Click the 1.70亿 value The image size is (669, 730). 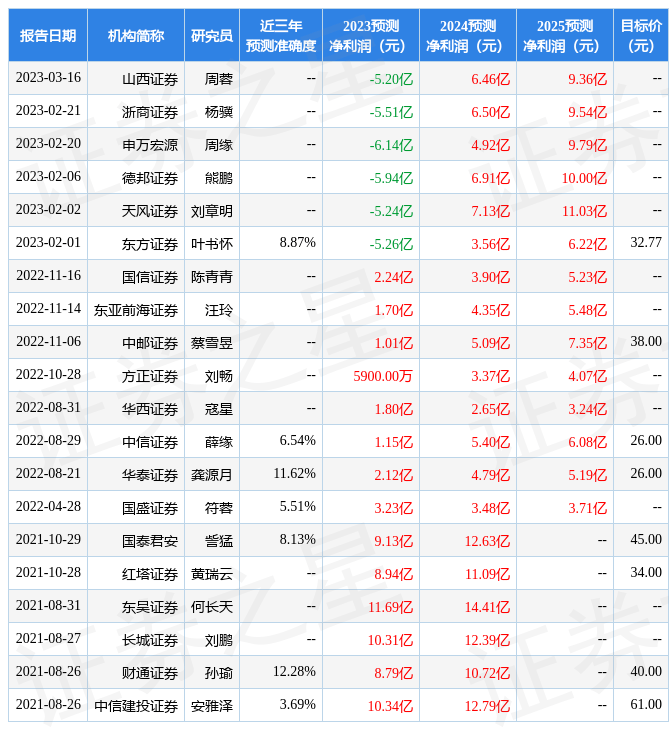point(394,311)
